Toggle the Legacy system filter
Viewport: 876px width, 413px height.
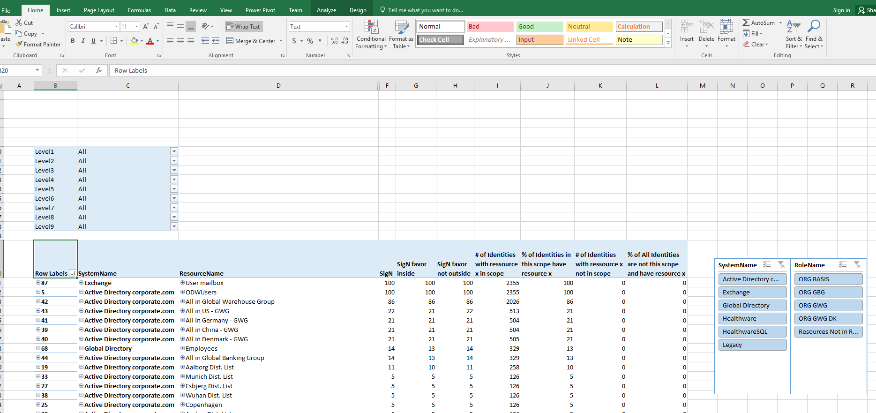[753, 345]
